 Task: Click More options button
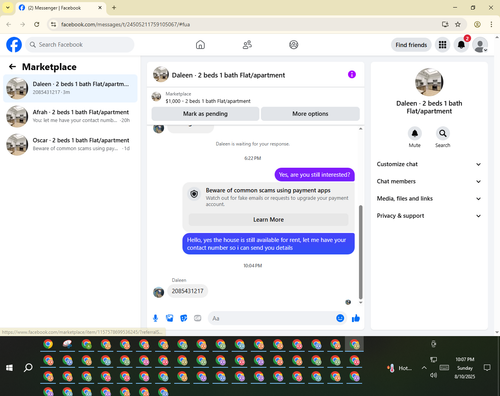[x=310, y=114]
